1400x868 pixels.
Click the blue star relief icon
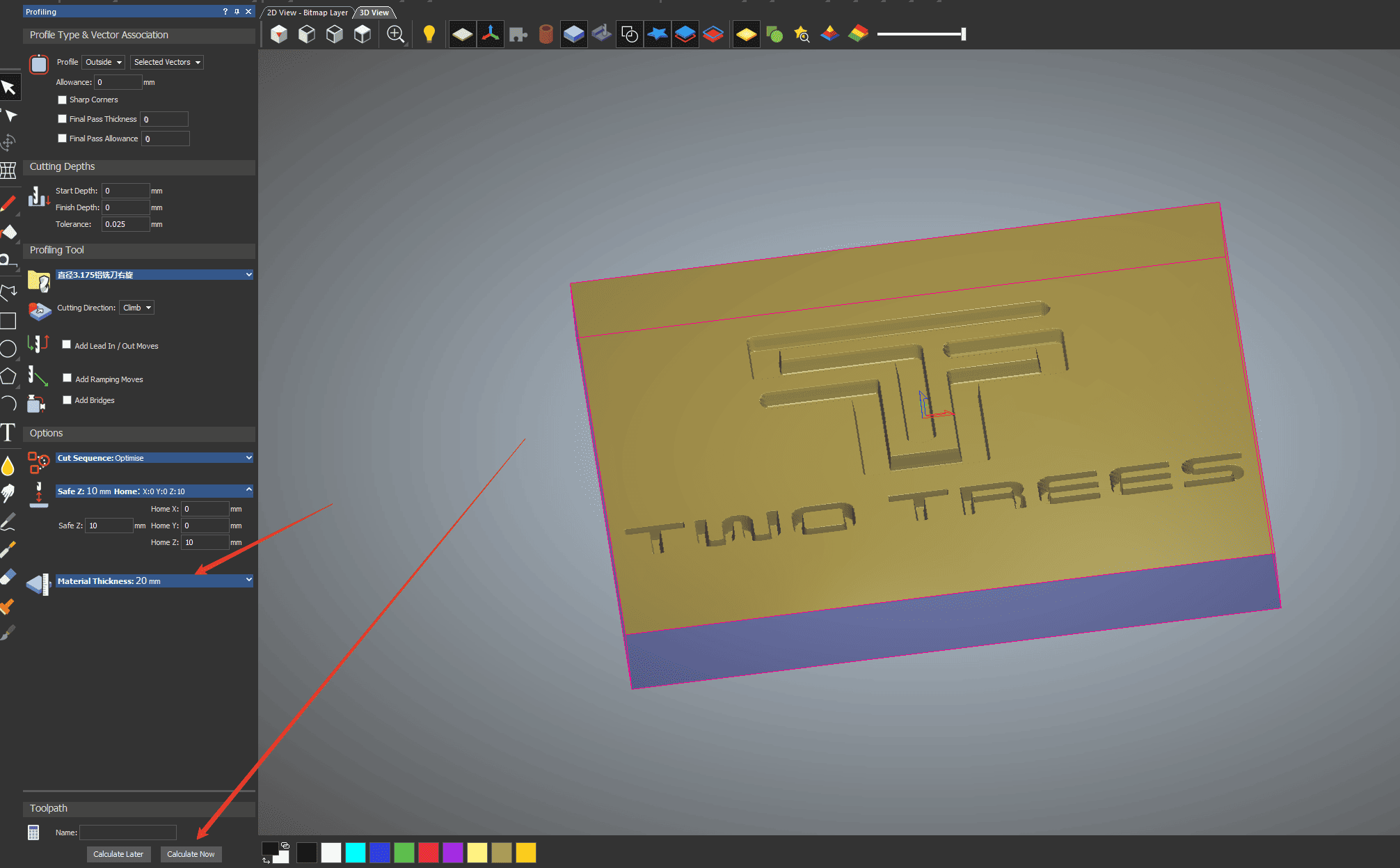tap(658, 34)
